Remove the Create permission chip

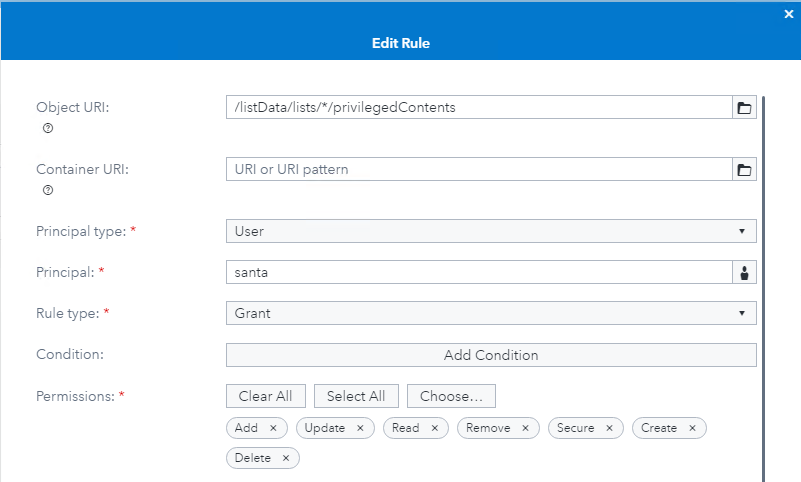[x=693, y=428]
